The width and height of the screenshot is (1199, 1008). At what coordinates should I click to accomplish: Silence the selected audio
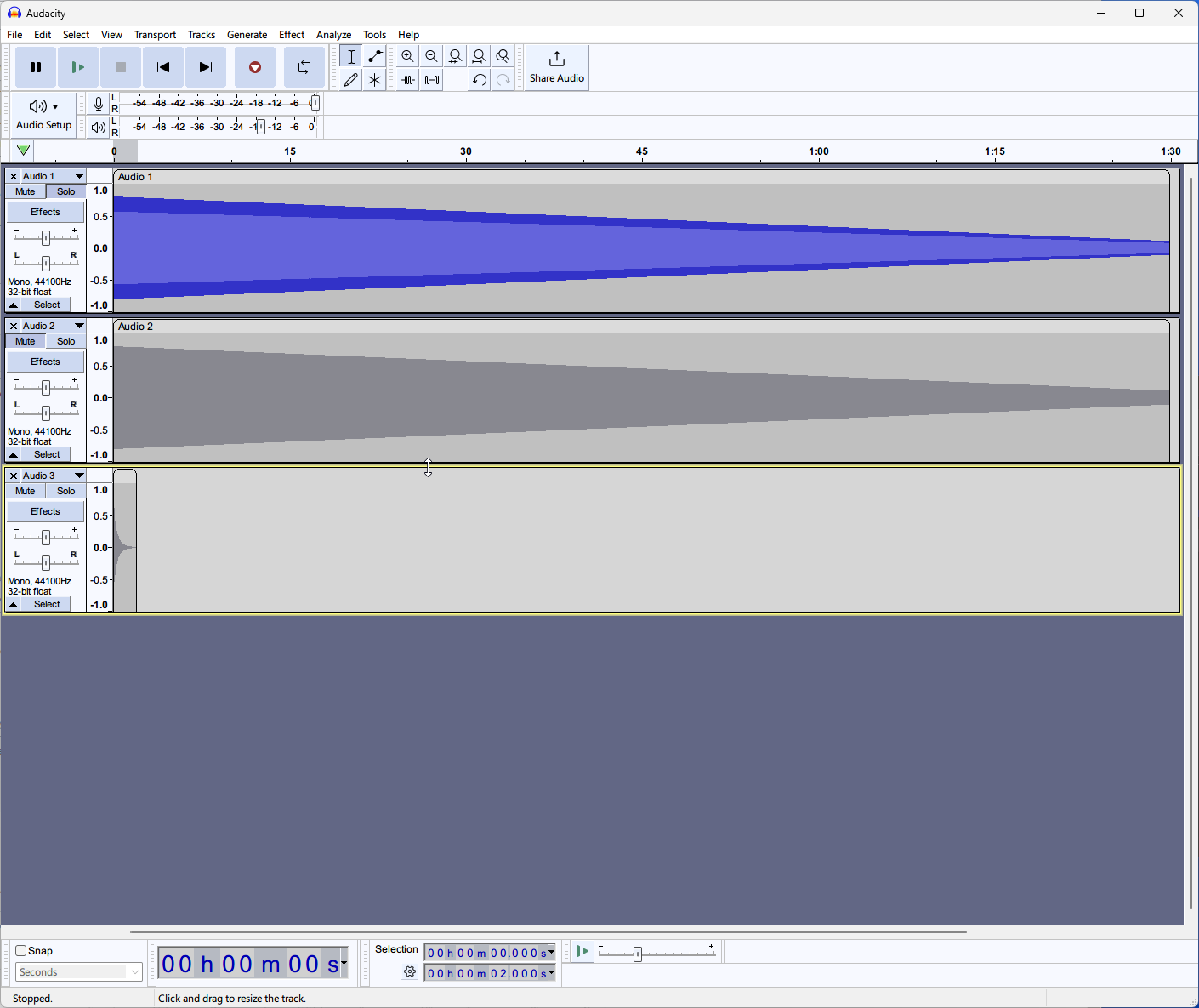pos(432,79)
